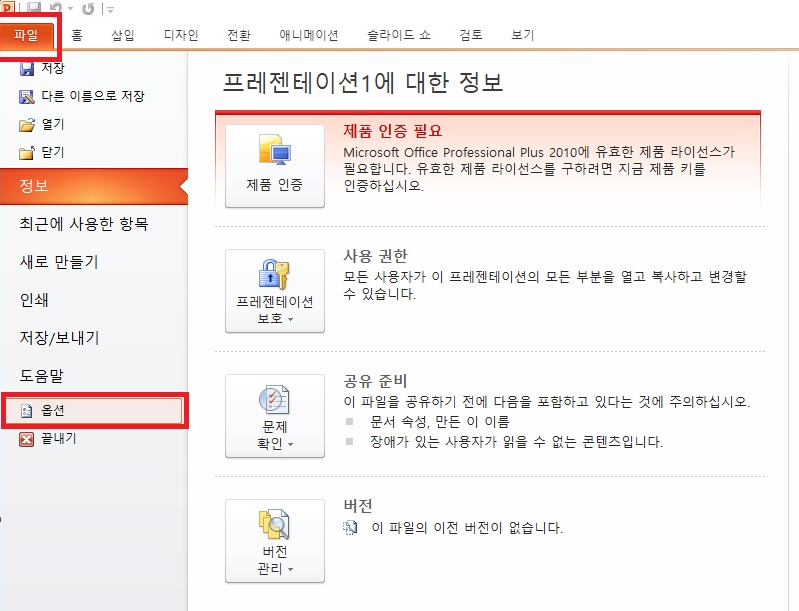The width and height of the screenshot is (799, 611).
Task: Open the 슬라이드 쇼 ribbon tab
Action: [x=399, y=35]
